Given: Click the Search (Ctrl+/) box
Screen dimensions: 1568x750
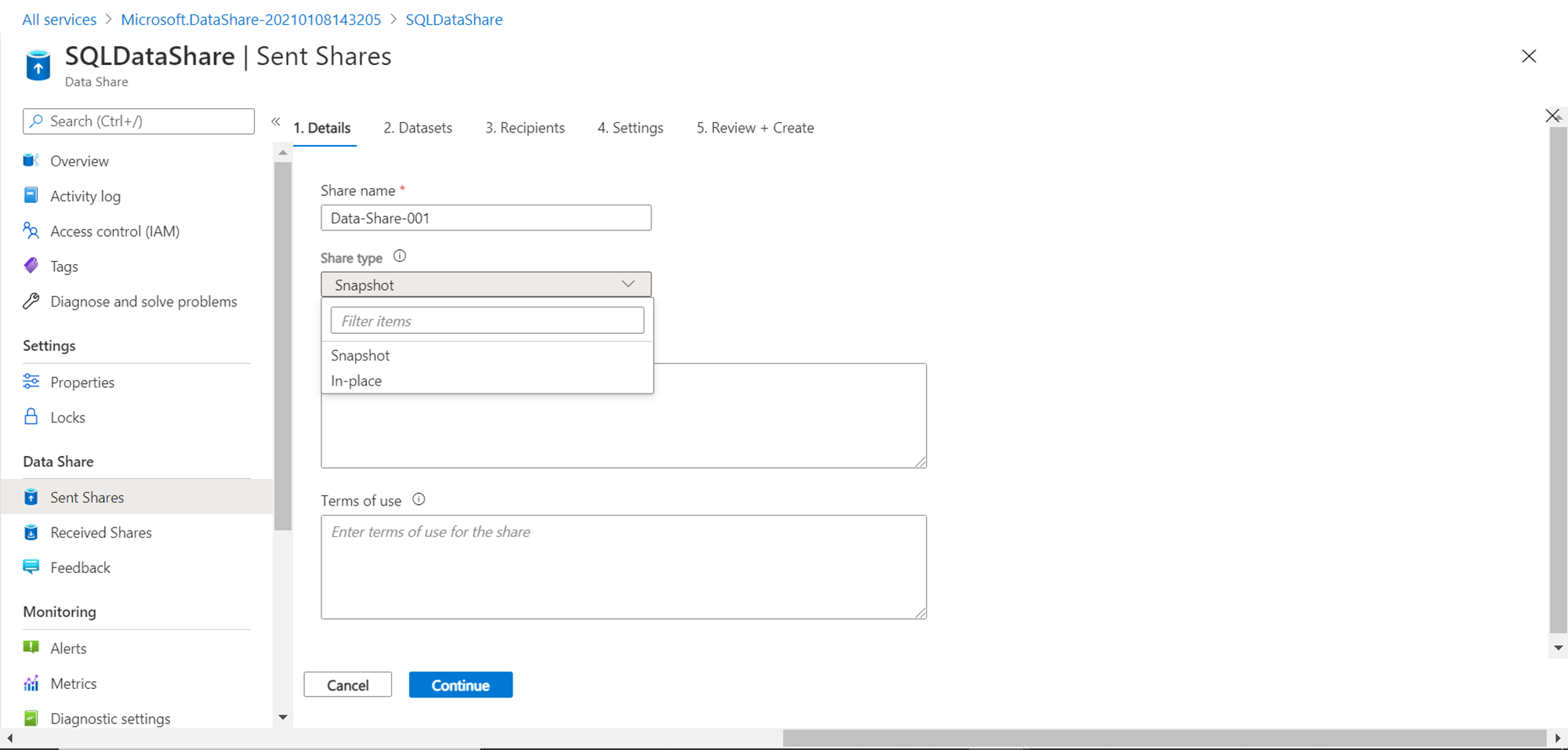Looking at the screenshot, I should click(x=139, y=121).
